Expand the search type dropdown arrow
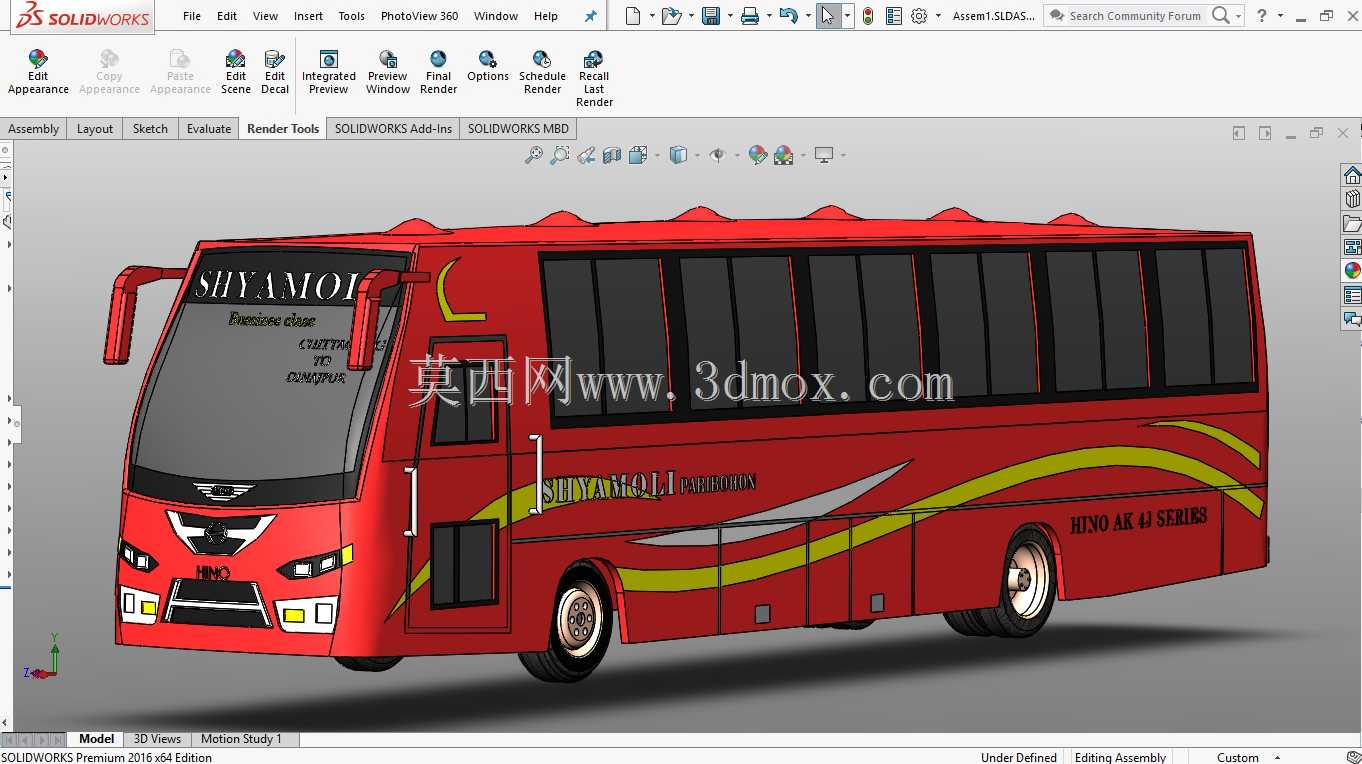1362x764 pixels. (x=1238, y=16)
